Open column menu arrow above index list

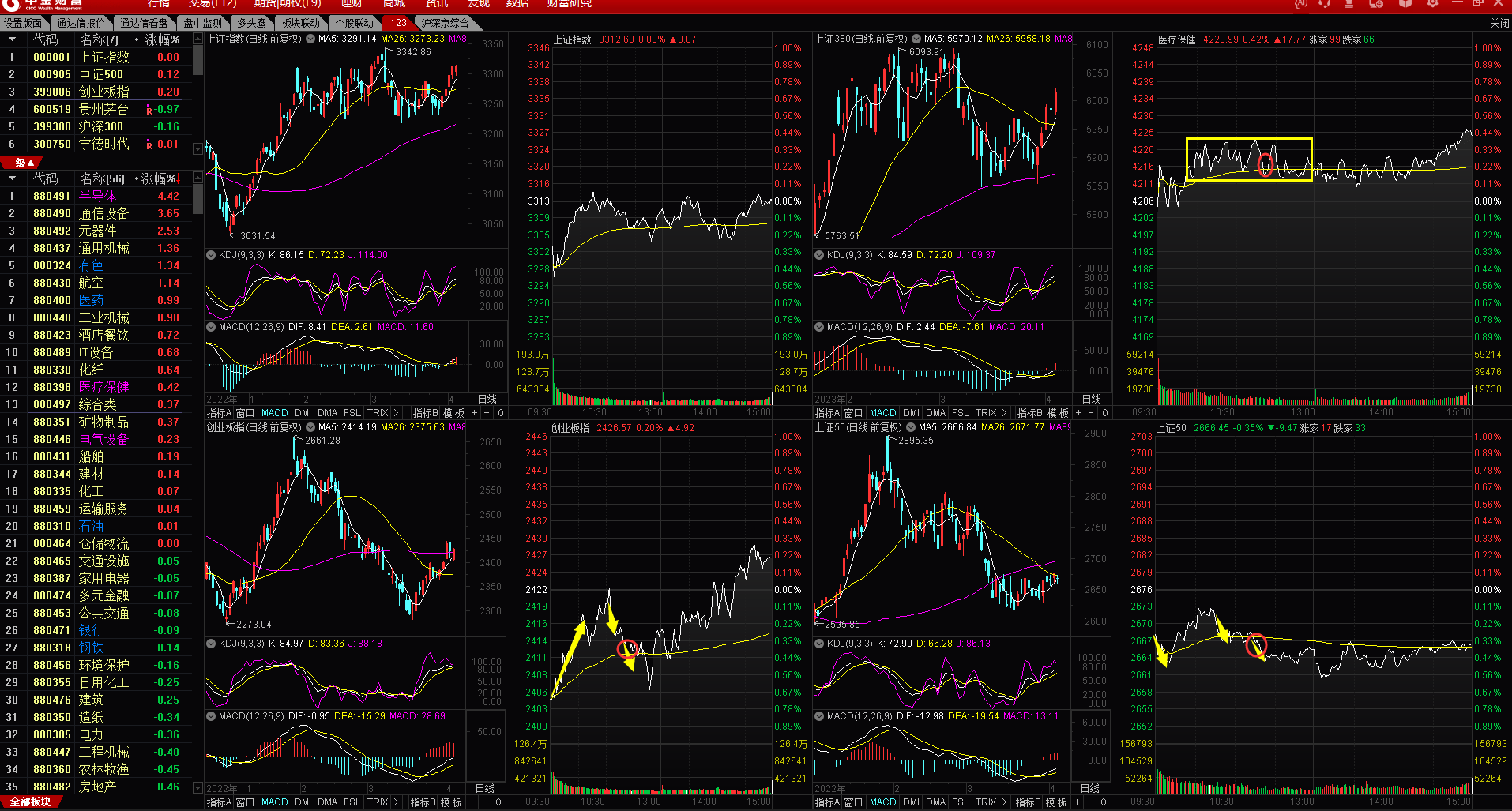tap(12, 39)
